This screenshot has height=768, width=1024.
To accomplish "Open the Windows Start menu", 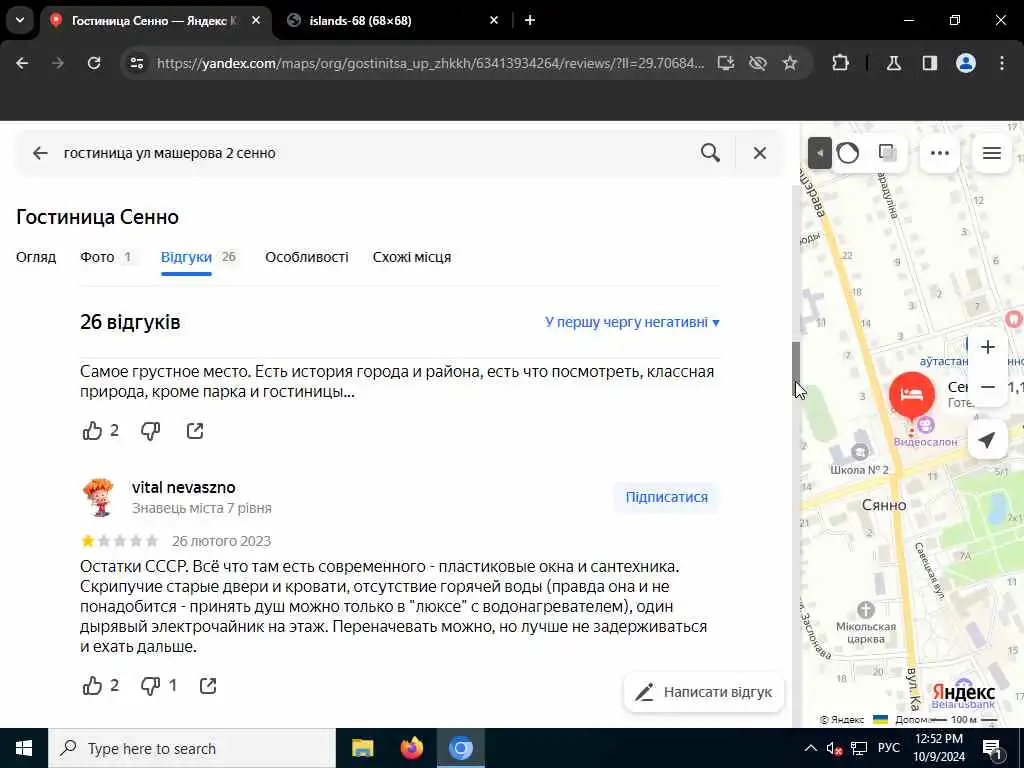I will click(24, 748).
